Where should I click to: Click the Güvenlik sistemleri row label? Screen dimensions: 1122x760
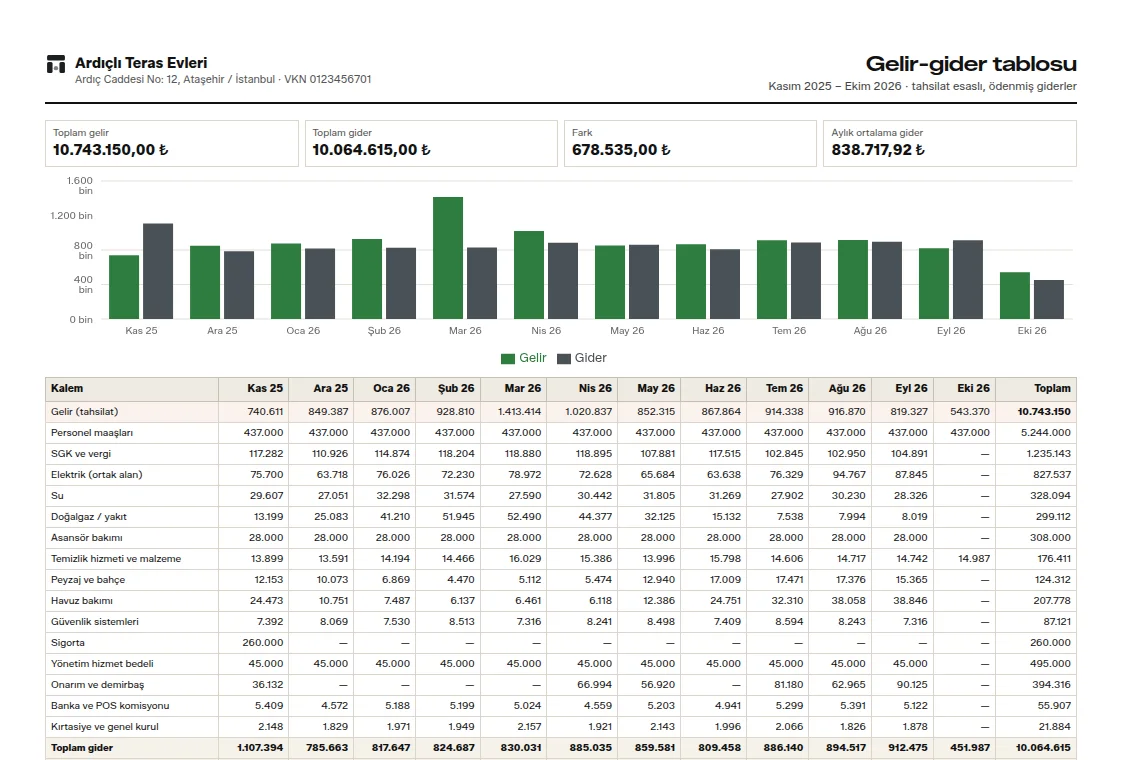[94, 621]
